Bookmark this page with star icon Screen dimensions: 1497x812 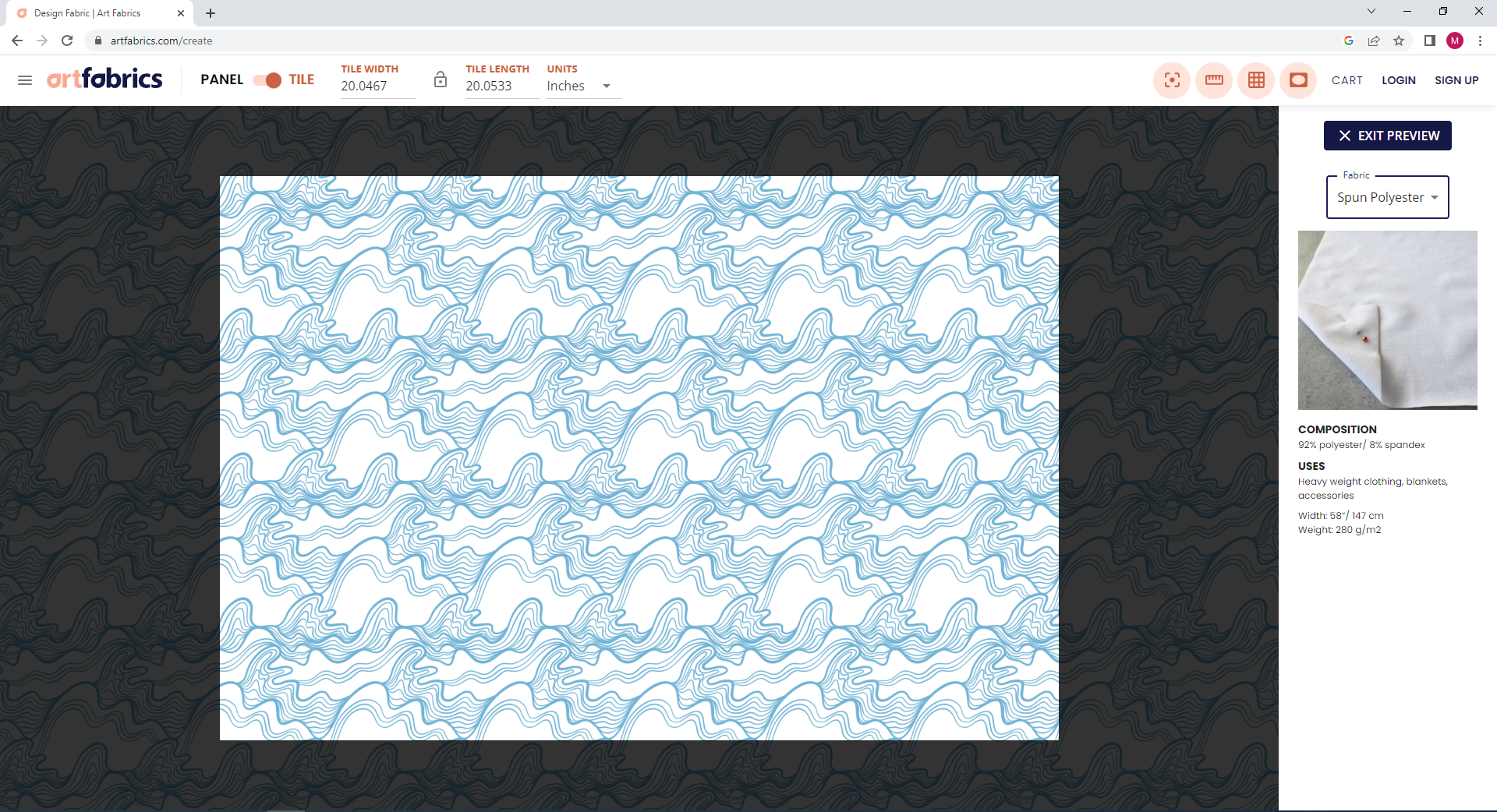tap(1399, 41)
